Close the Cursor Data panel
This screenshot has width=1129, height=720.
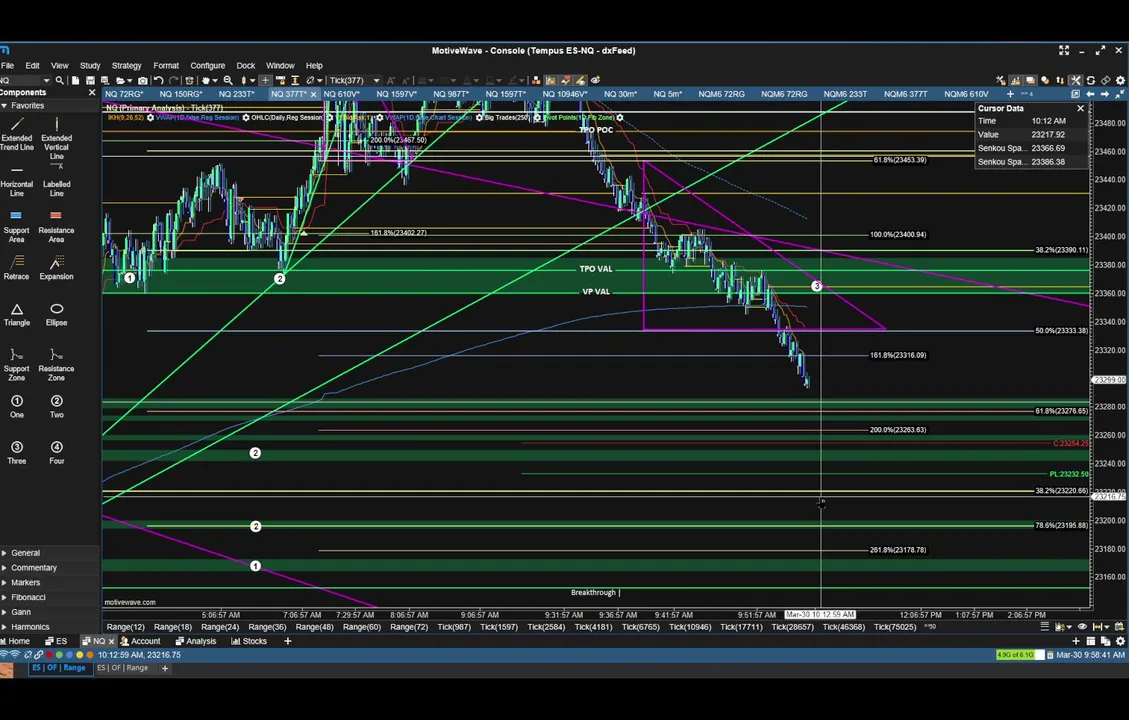click(x=1080, y=108)
